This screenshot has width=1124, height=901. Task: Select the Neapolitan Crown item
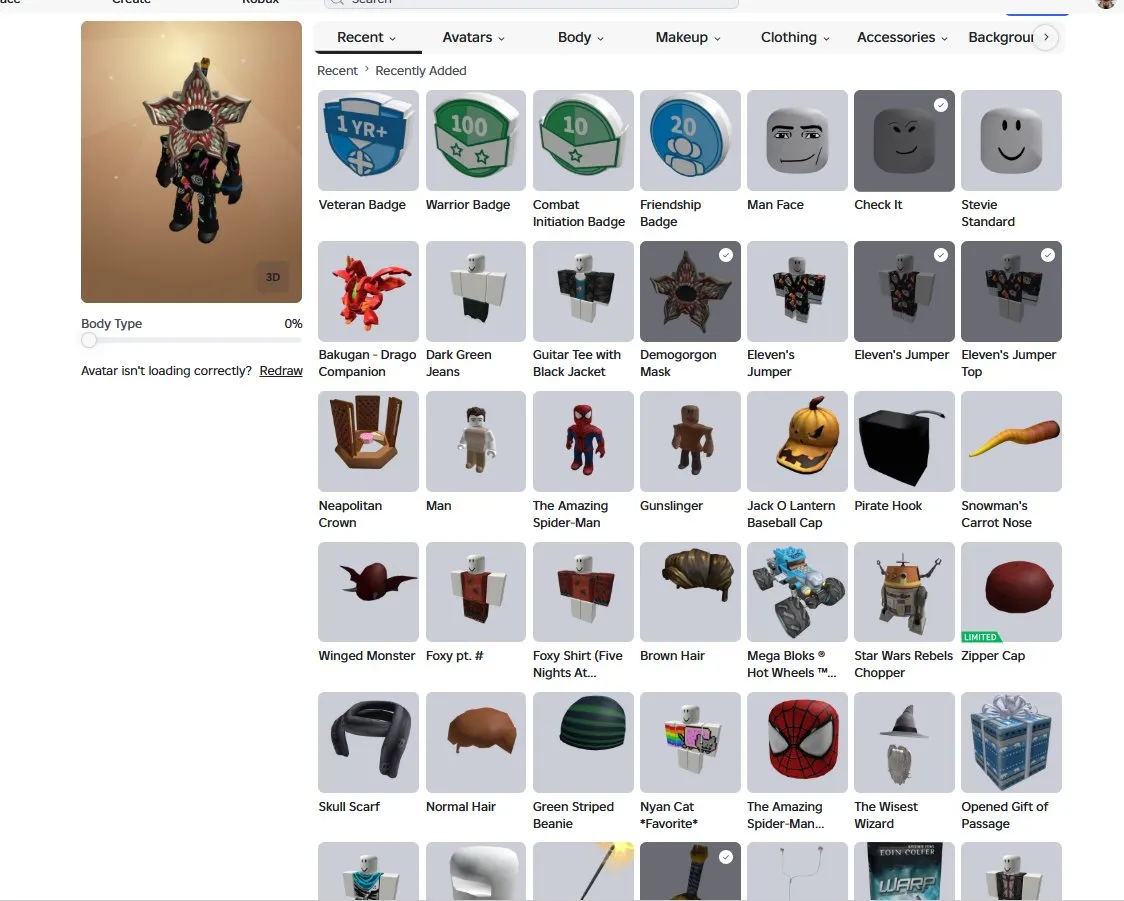pos(368,442)
